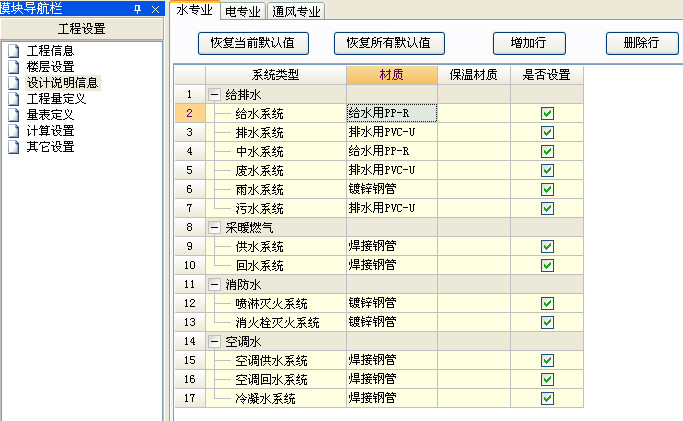
Task: Collapse the 采暖燃气 group
Action: click(x=214, y=227)
